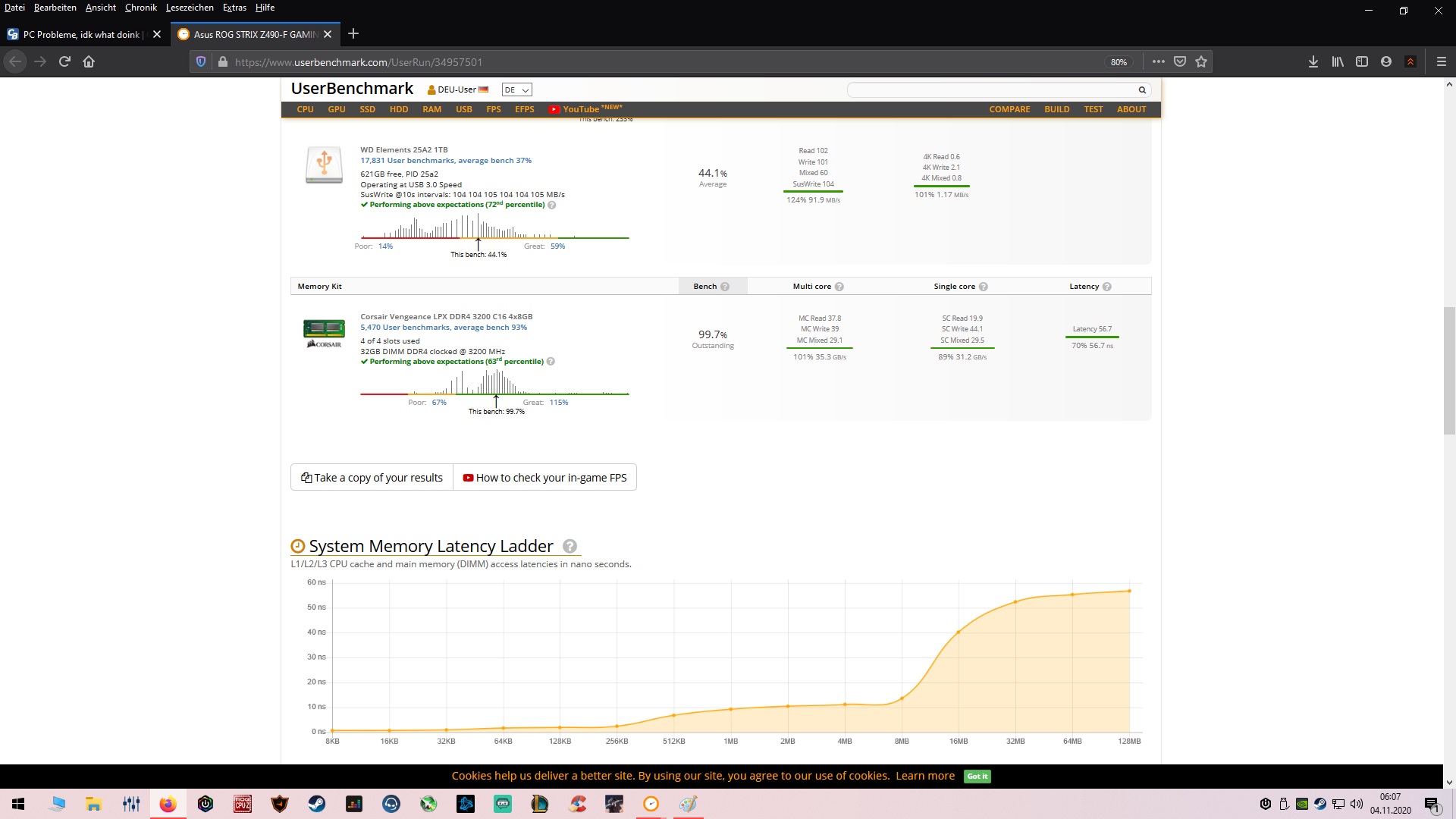Screen dimensions: 1456x819
Task: Click Take a copy of your results
Action: pyautogui.click(x=372, y=478)
